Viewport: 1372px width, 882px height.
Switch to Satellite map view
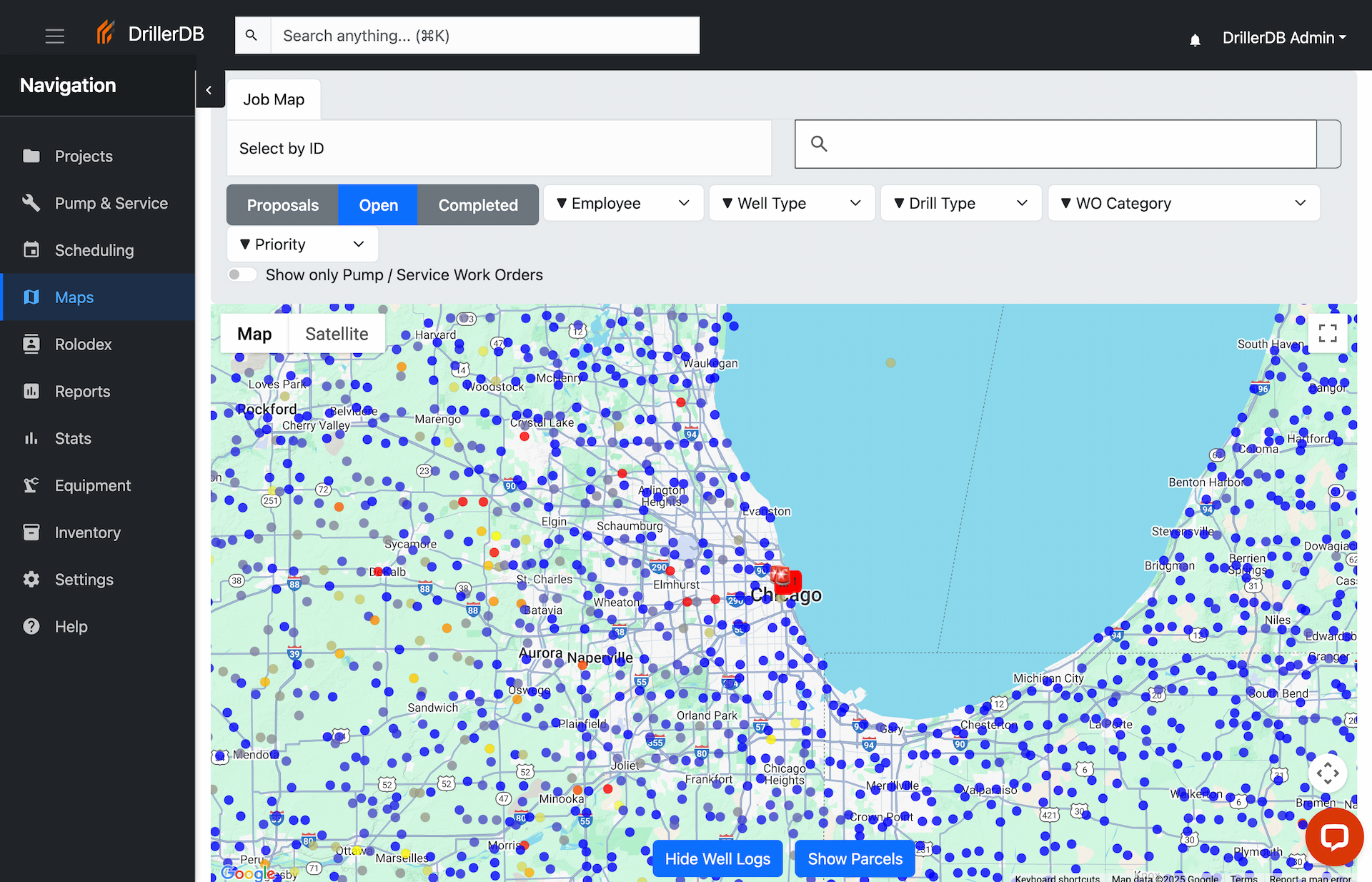[x=336, y=333]
